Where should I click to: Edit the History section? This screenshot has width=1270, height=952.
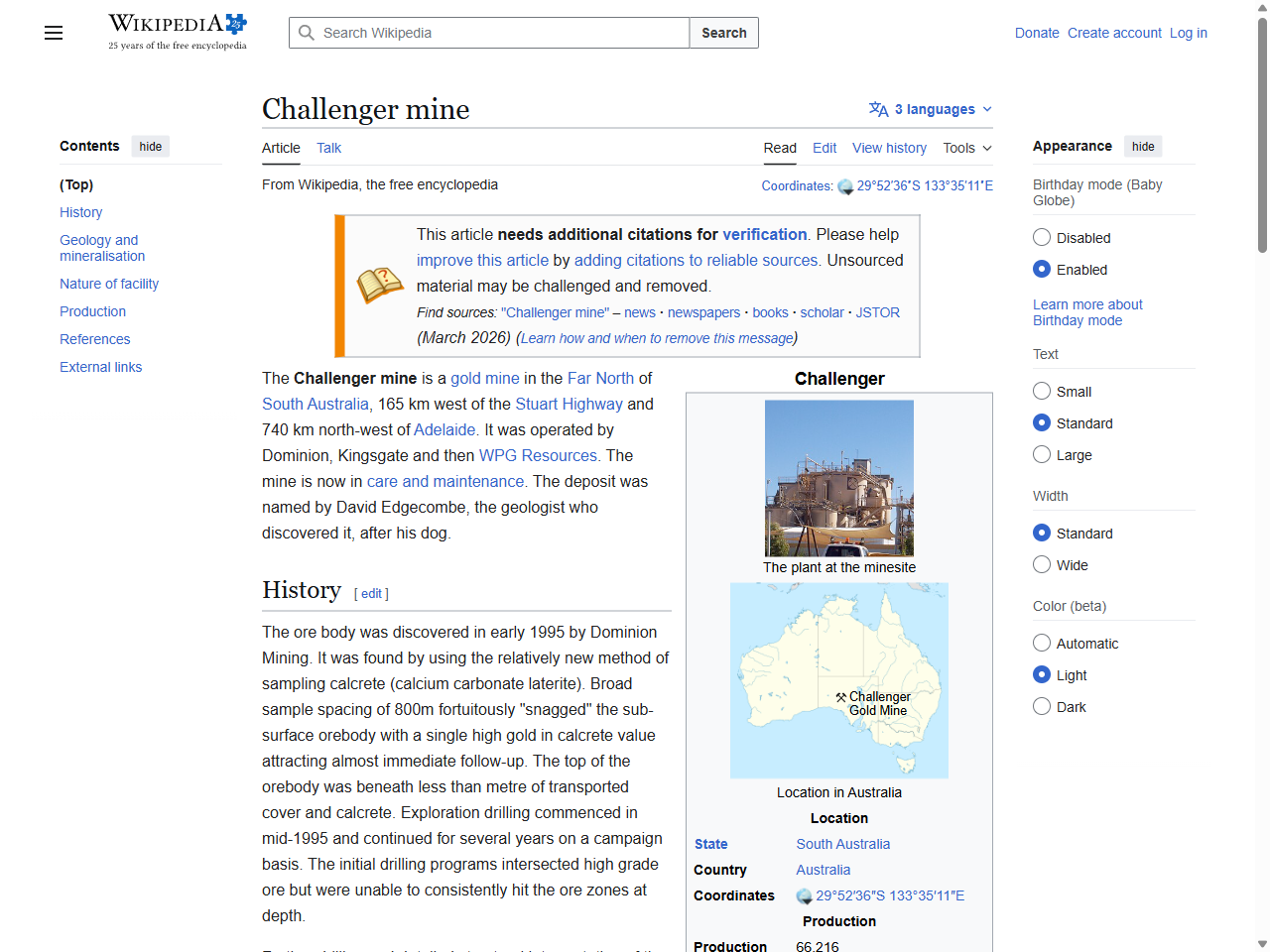371,593
